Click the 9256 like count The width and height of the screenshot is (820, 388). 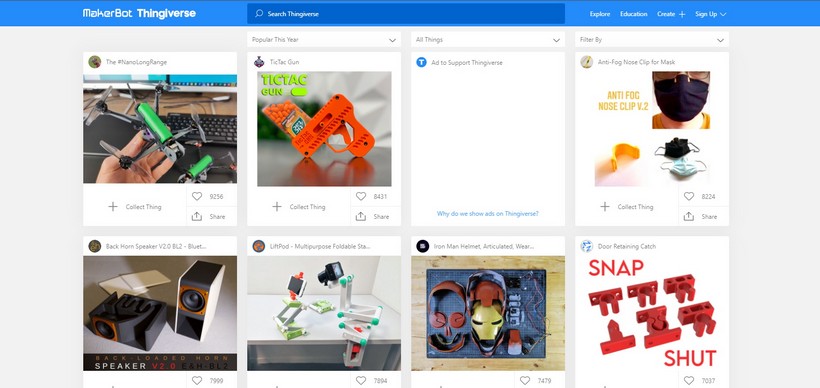click(x=217, y=197)
